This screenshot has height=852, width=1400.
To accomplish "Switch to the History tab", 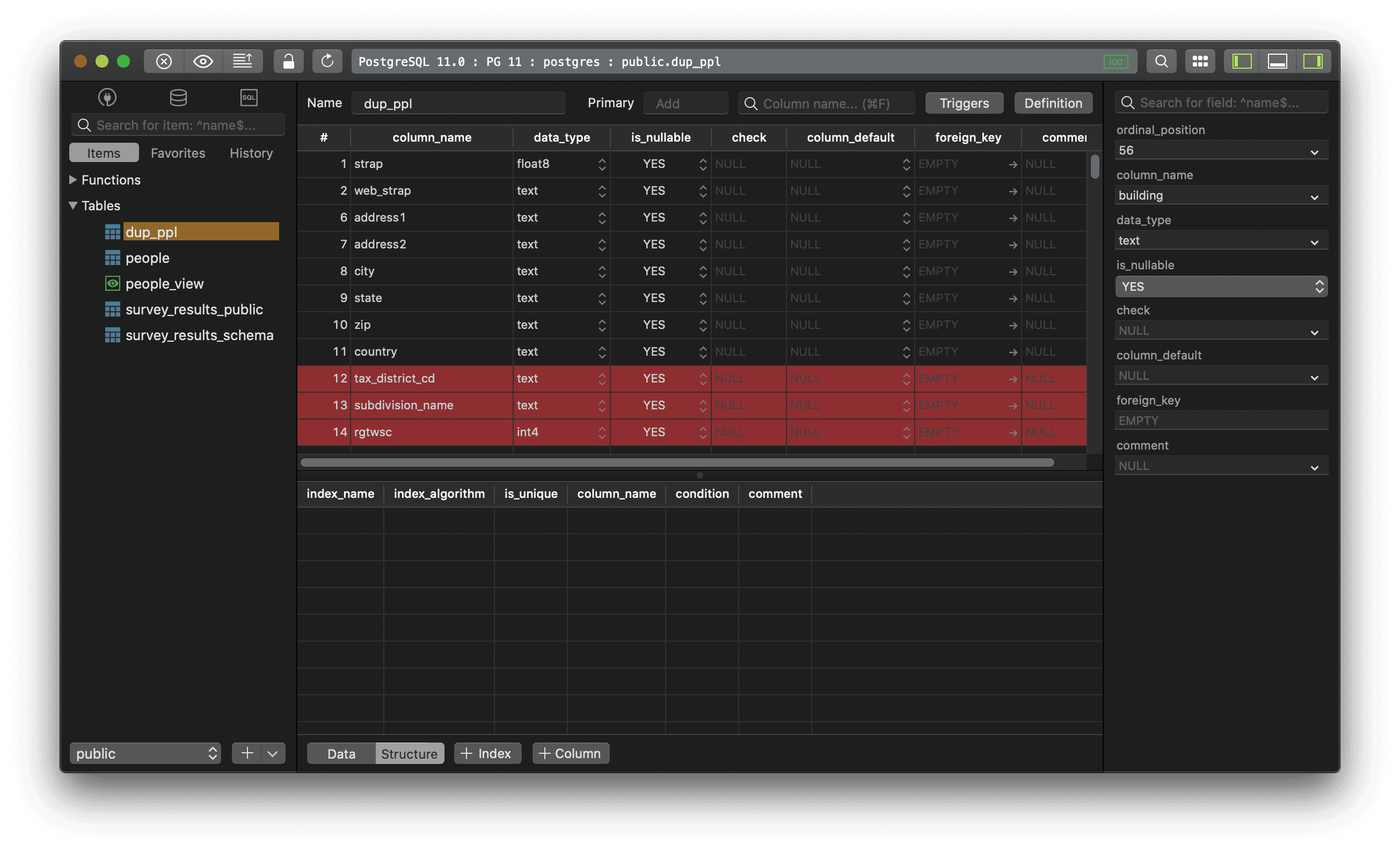I will 251,153.
